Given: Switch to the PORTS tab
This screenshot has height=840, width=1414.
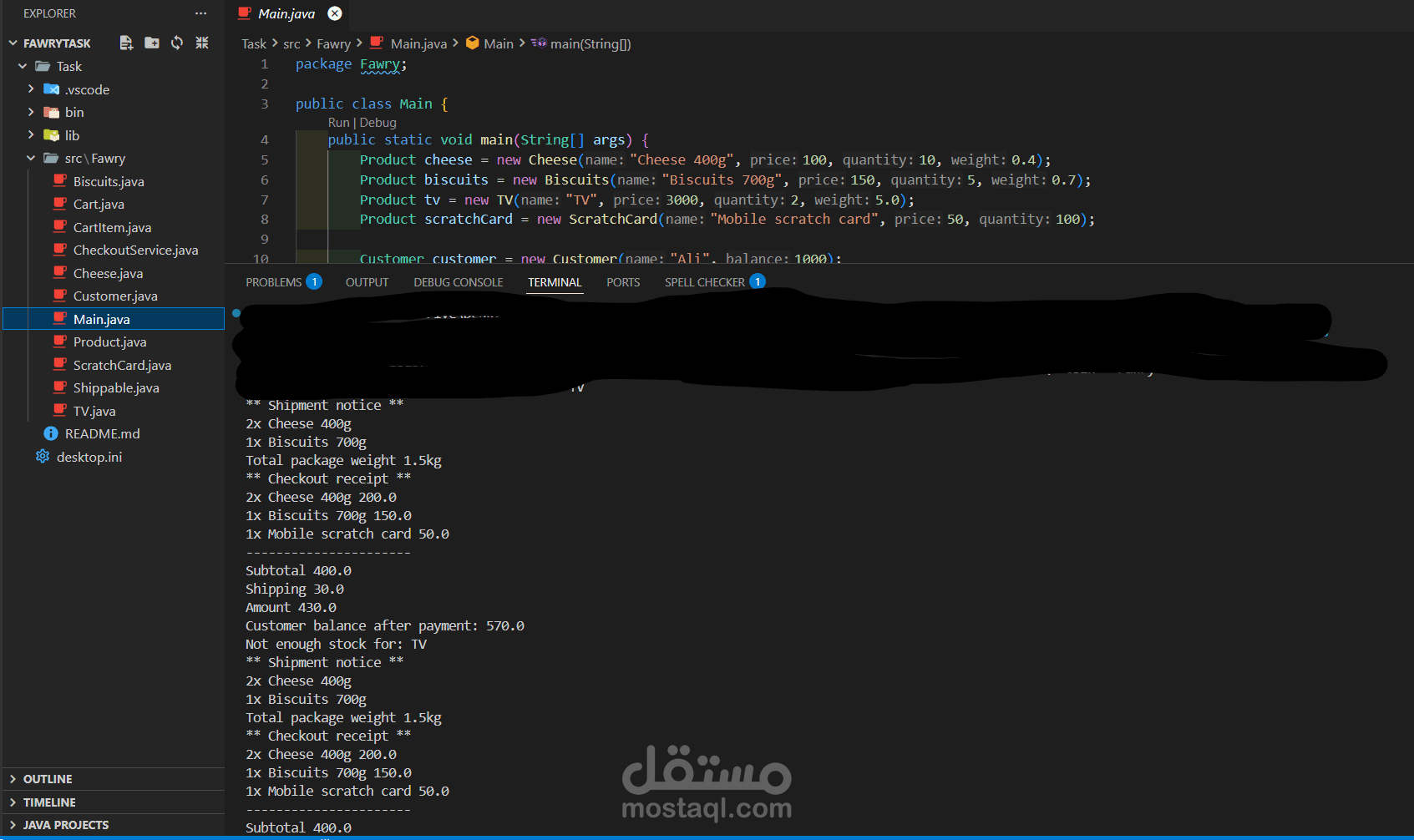Looking at the screenshot, I should click(622, 281).
